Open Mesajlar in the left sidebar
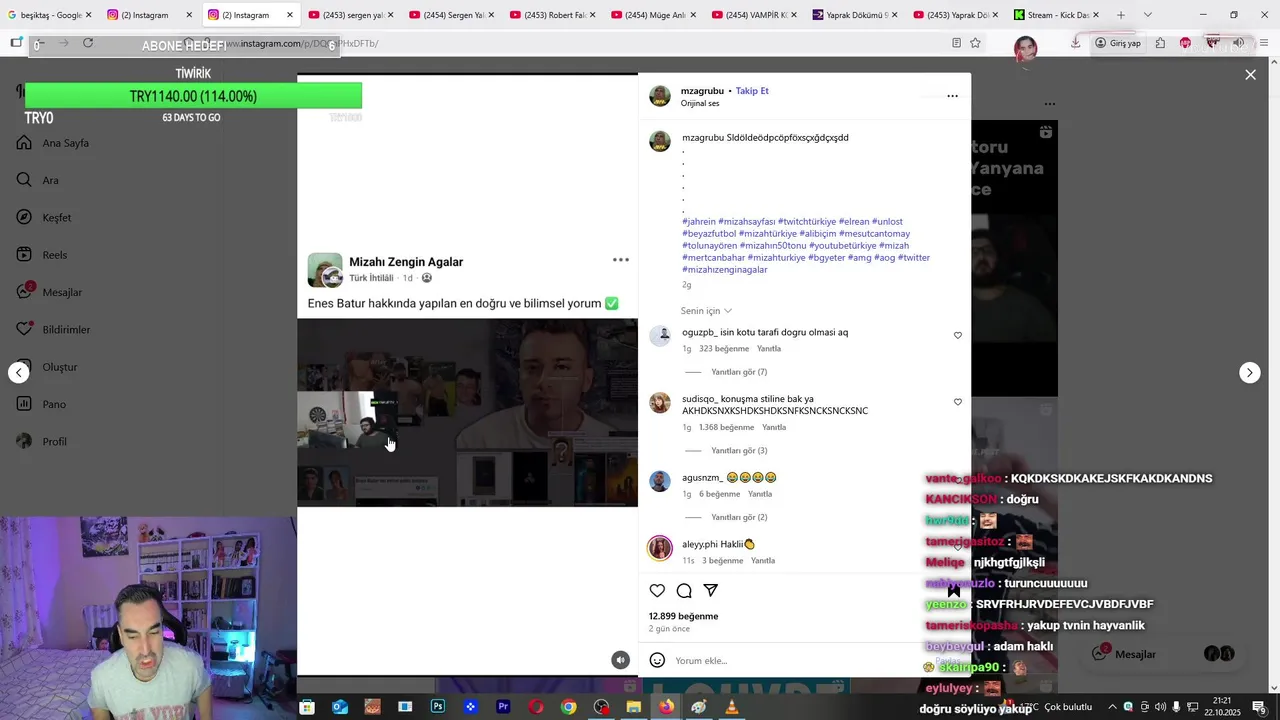Screen dimensions: 1280x720 coord(49,292)
